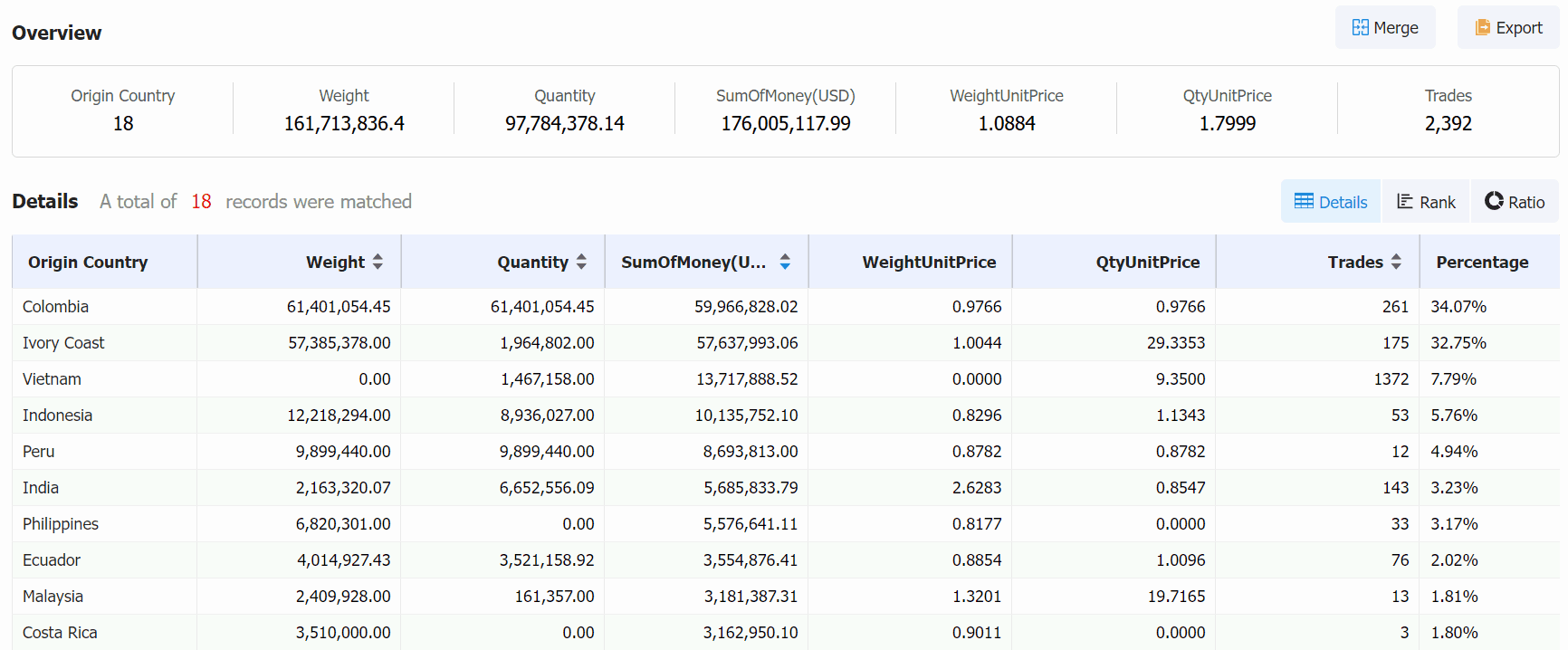The height and width of the screenshot is (650, 1568).
Task: Open the Rank chart view icon
Action: pos(1405,201)
